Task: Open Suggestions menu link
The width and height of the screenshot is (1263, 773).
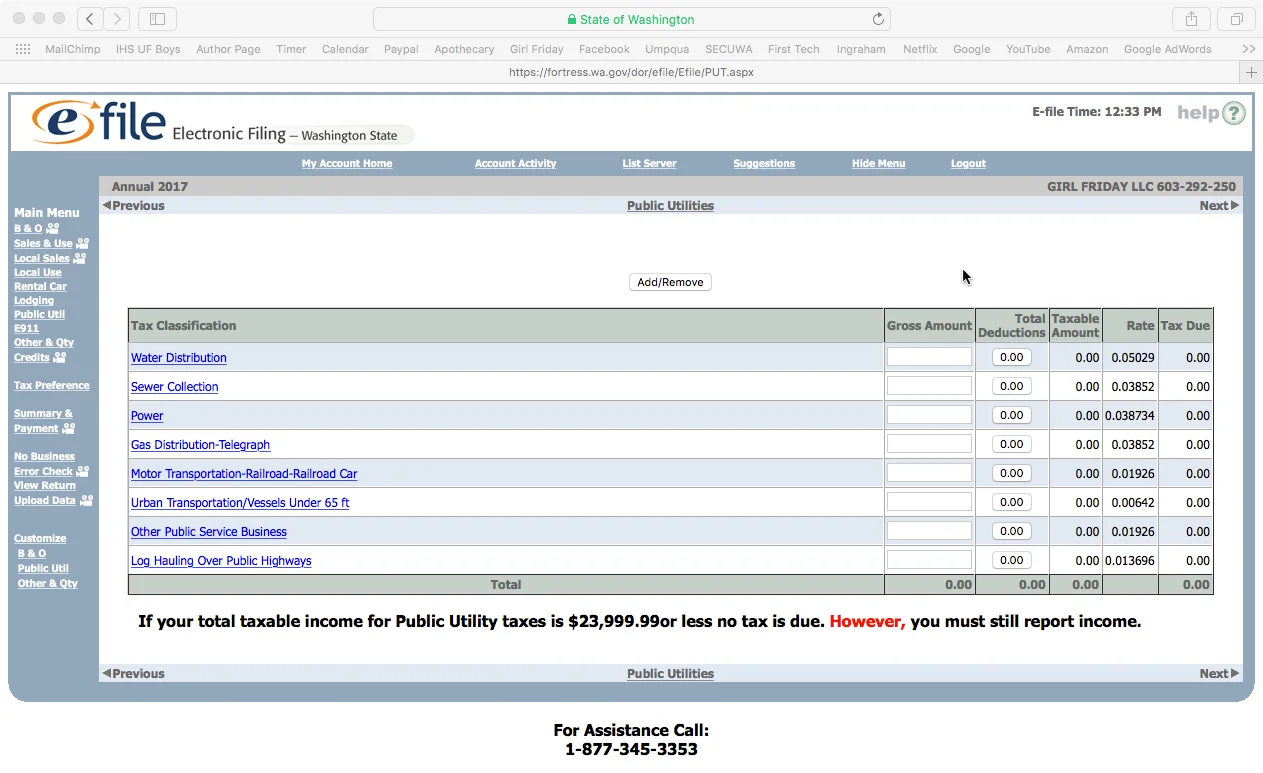Action: click(x=764, y=163)
